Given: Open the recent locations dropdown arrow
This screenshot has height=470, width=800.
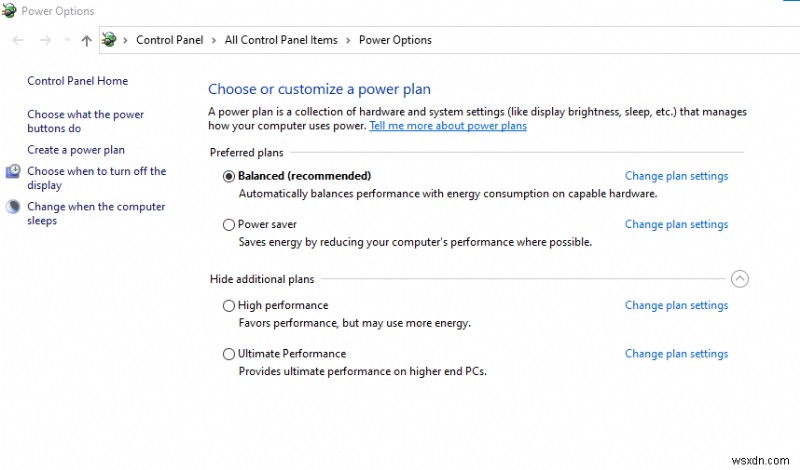Looking at the screenshot, I should [x=67, y=41].
